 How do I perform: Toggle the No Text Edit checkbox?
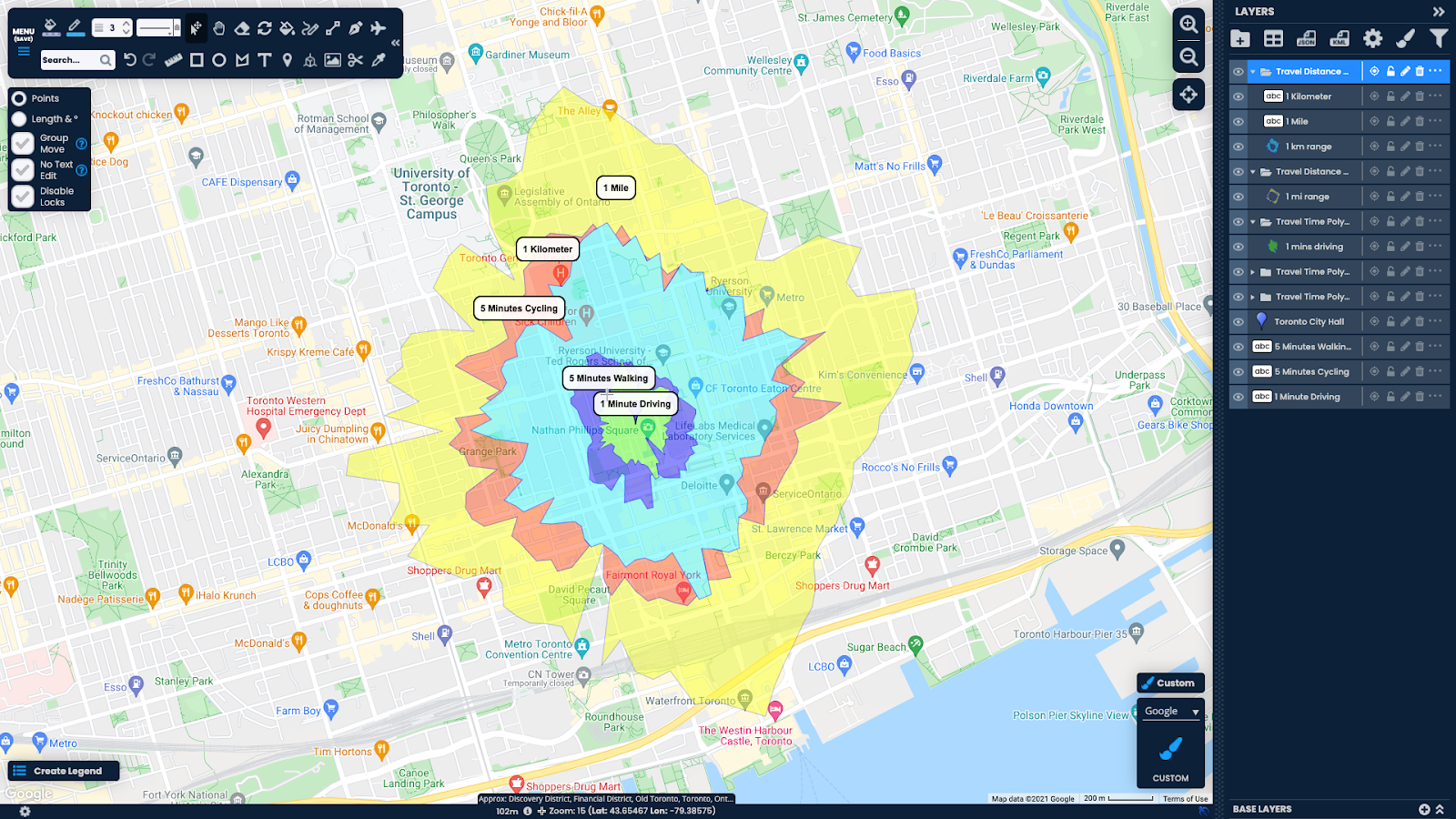click(x=23, y=170)
